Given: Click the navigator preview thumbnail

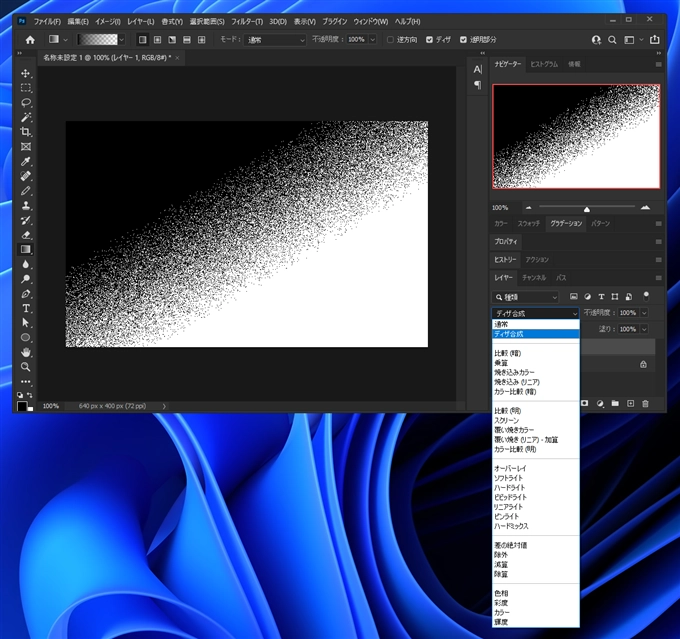Looking at the screenshot, I should (x=576, y=136).
